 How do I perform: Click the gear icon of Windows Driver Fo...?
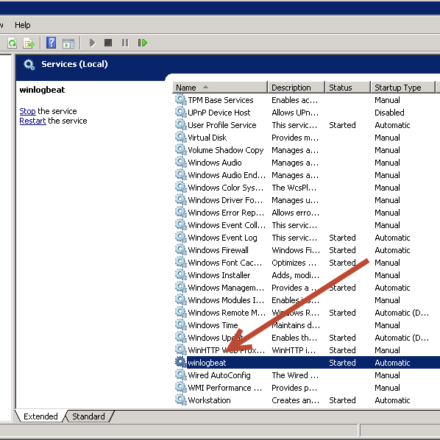181,200
